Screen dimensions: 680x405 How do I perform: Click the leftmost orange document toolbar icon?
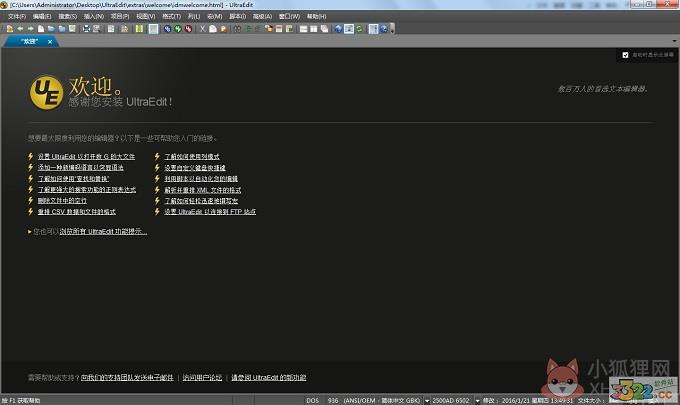10,29
